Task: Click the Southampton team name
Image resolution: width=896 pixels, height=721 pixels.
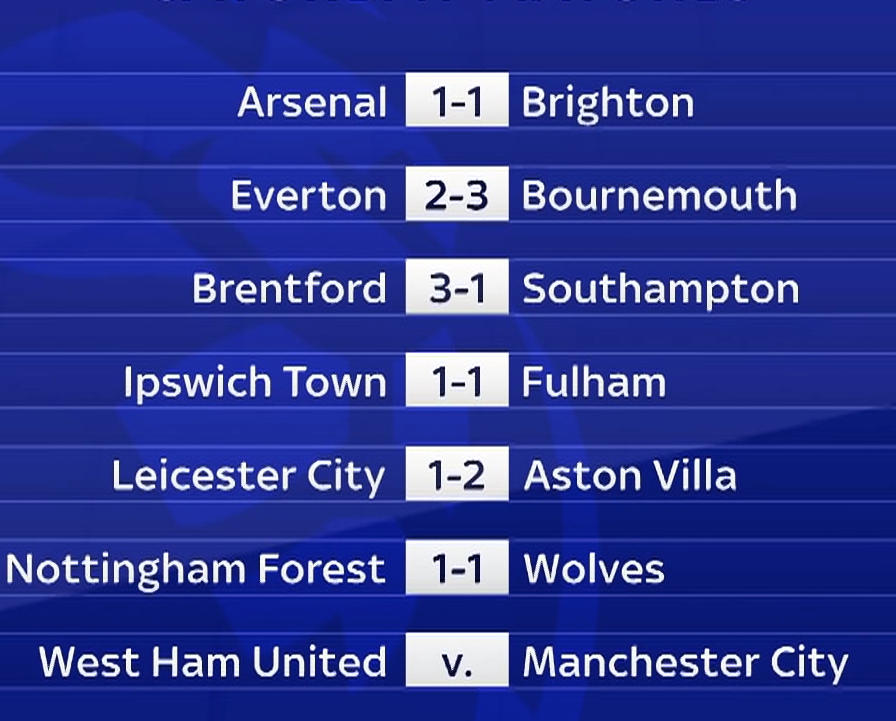Action: [x=661, y=290]
